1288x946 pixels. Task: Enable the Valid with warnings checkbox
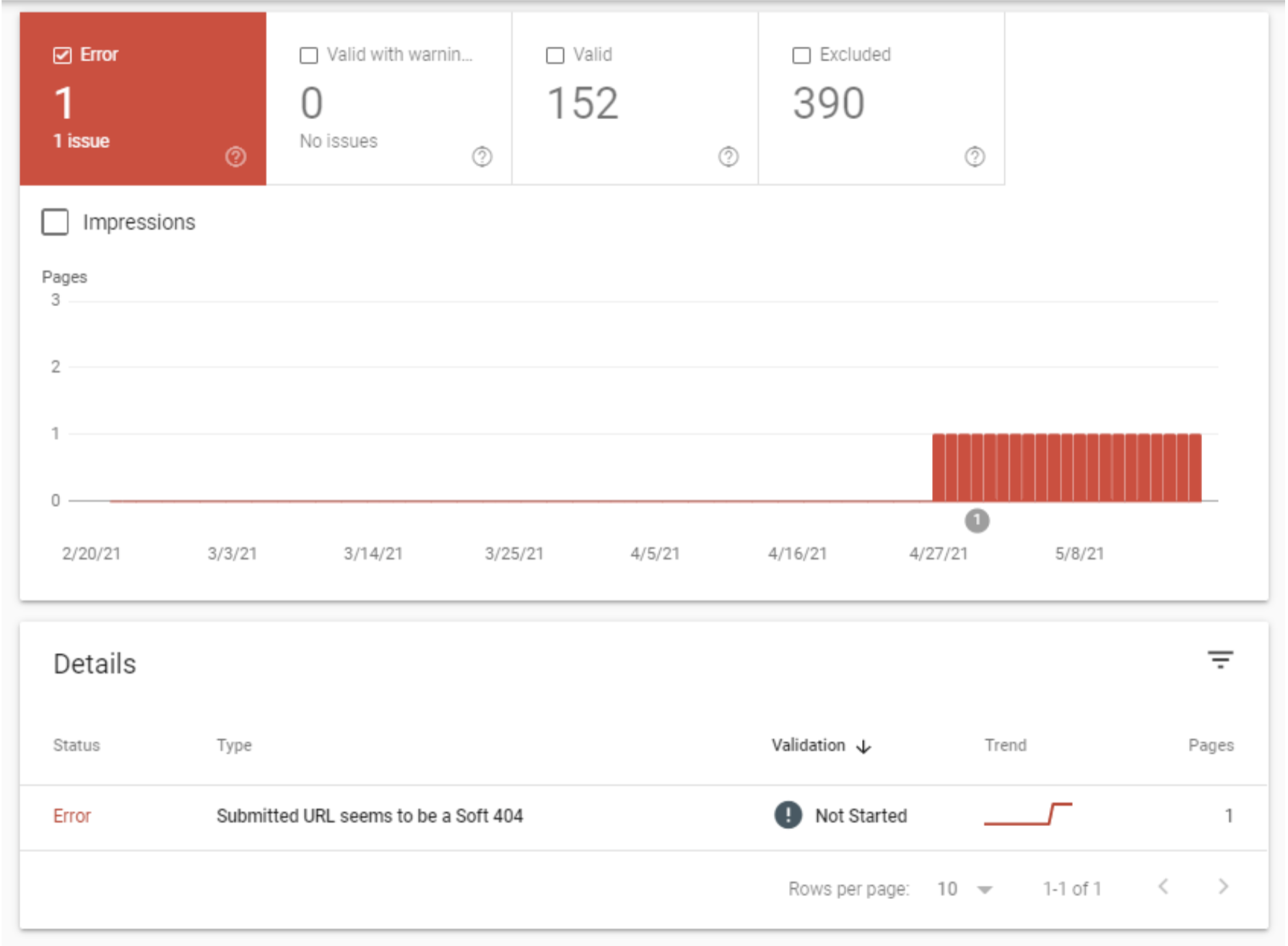309,55
